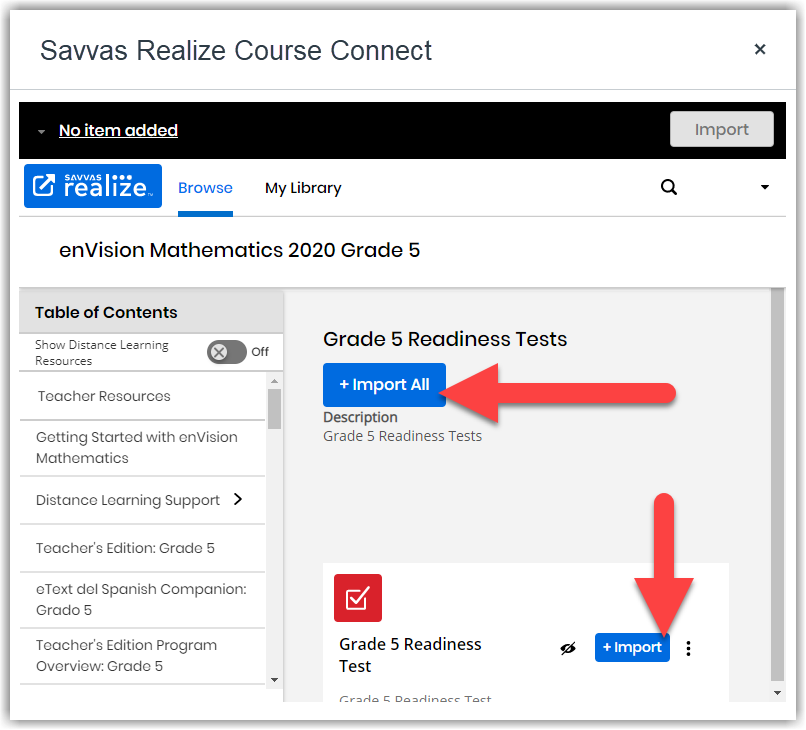Open the account dropdown at top right
This screenshot has height=730, width=806.
click(765, 187)
